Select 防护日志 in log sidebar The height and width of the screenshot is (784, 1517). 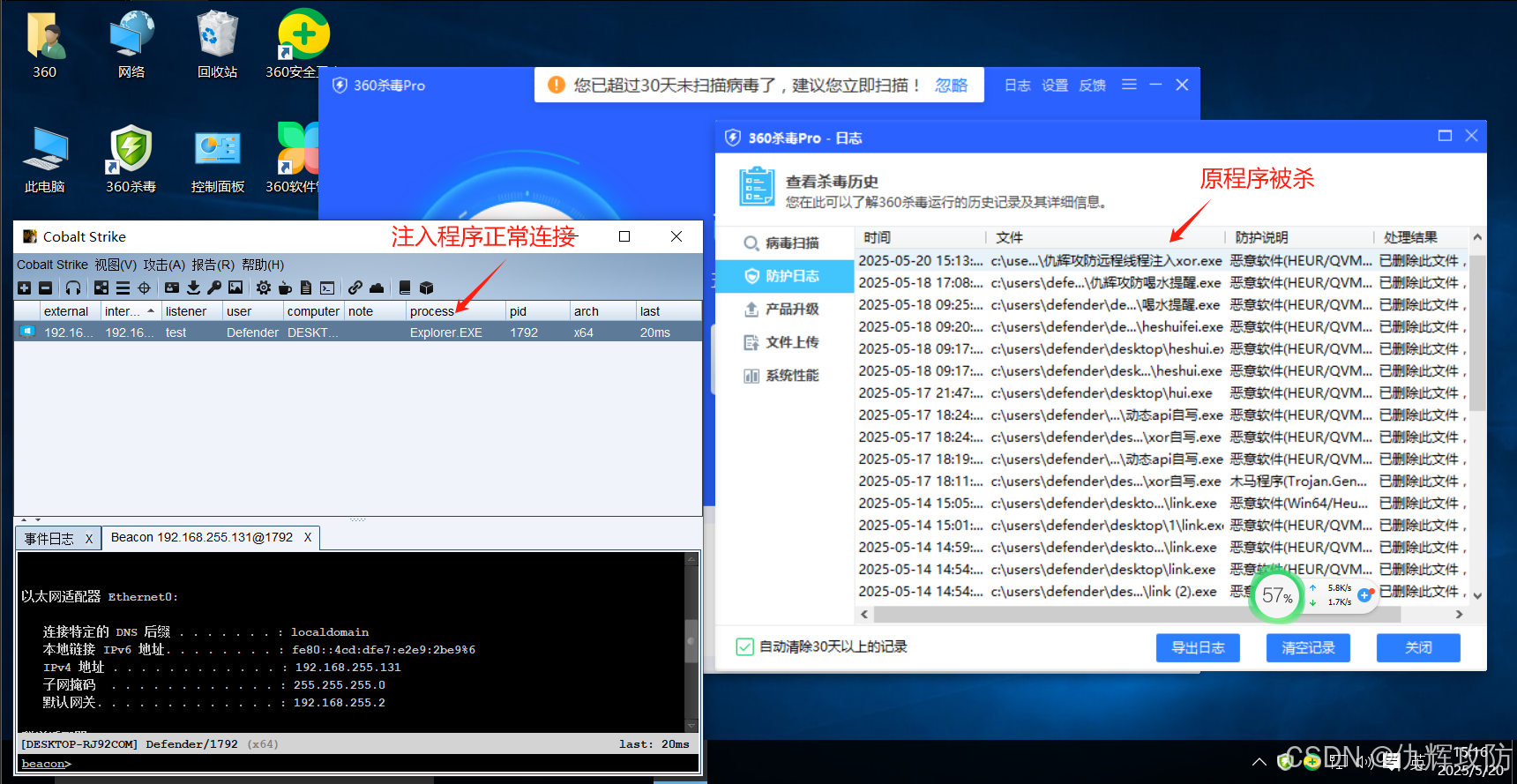(x=784, y=276)
